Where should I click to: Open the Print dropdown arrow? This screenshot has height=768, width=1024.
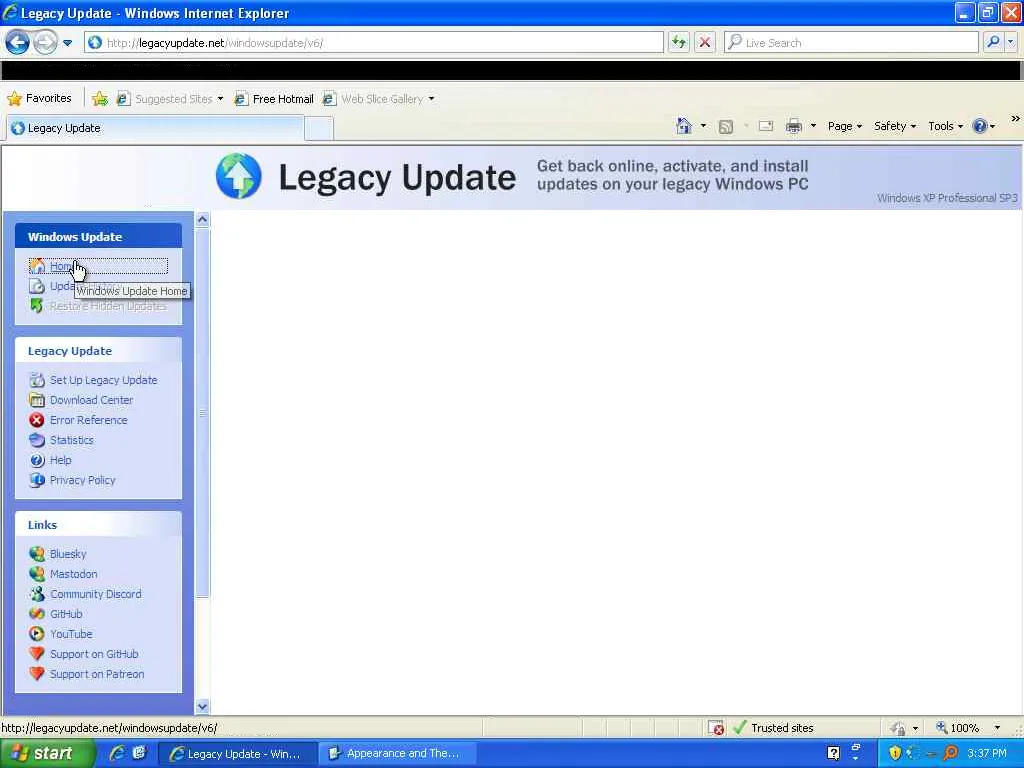[x=813, y=126]
